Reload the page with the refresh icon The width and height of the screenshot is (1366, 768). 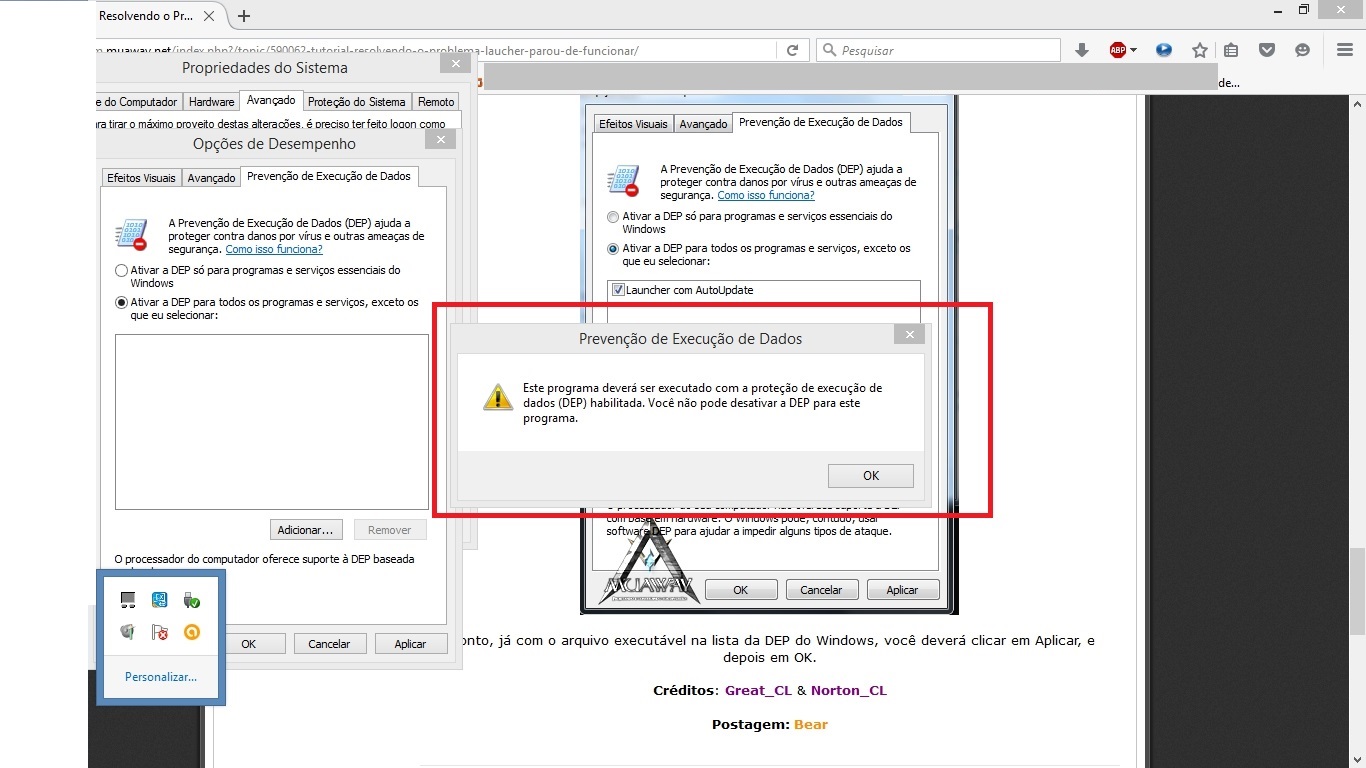pos(792,50)
